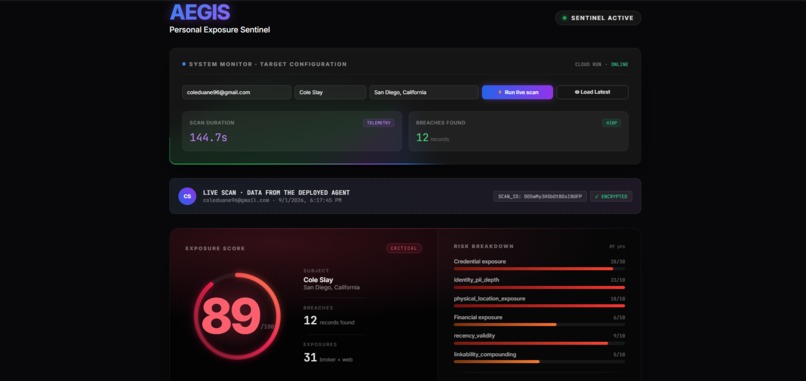Click the scan timestamp line under LIVE SCAN
This screenshot has width=806, height=381.
tap(272, 201)
